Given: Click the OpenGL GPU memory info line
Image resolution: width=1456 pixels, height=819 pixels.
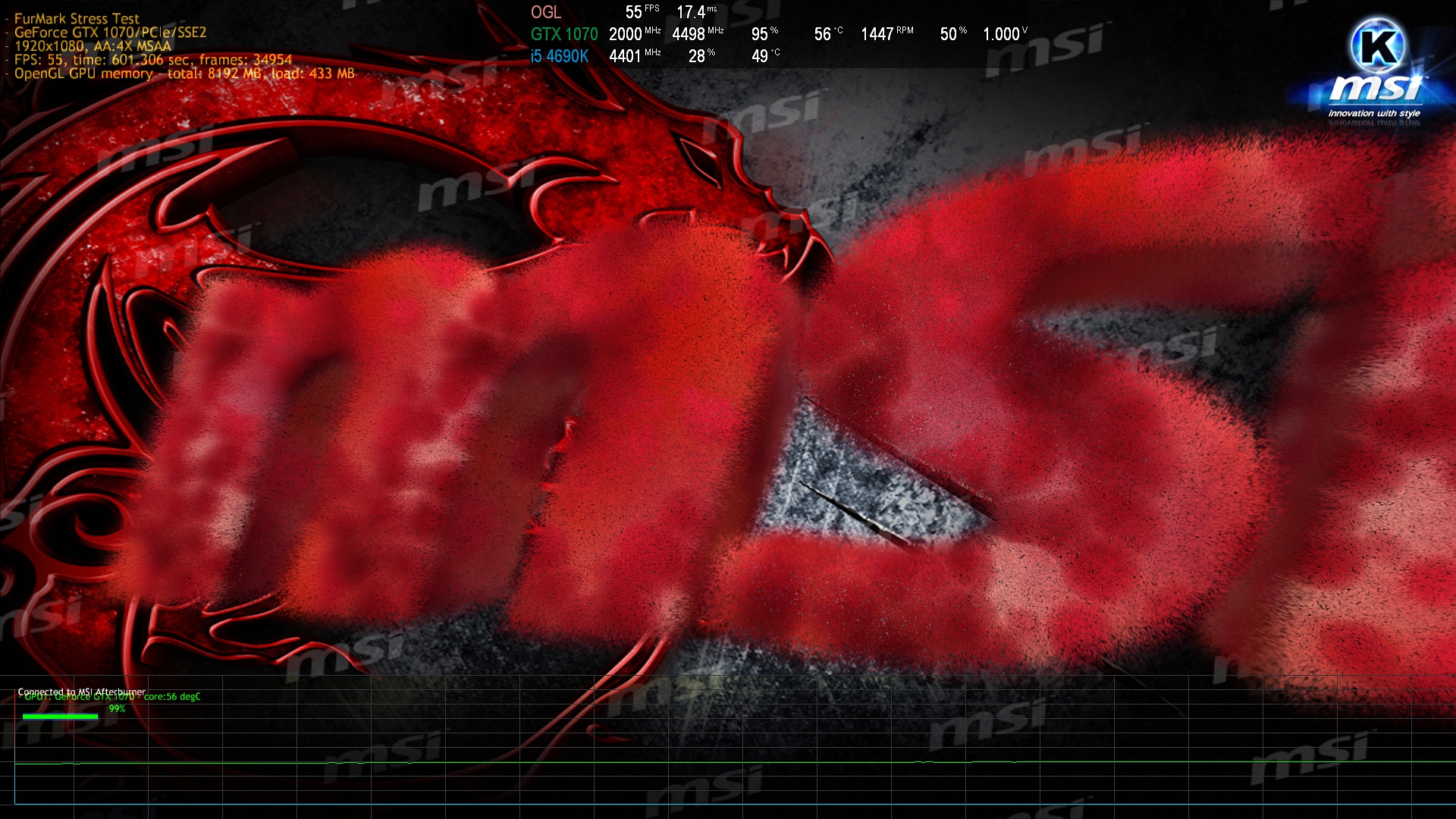Looking at the screenshot, I should coord(184,74).
